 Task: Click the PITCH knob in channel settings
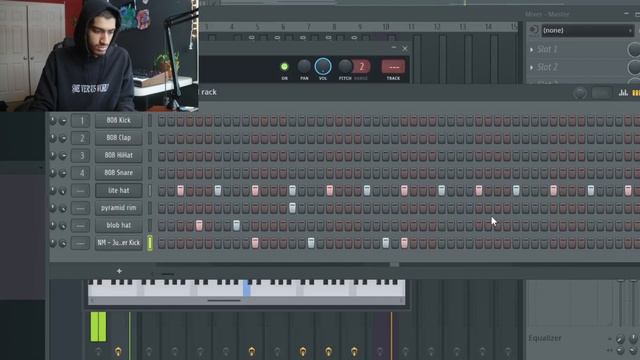pos(345,66)
